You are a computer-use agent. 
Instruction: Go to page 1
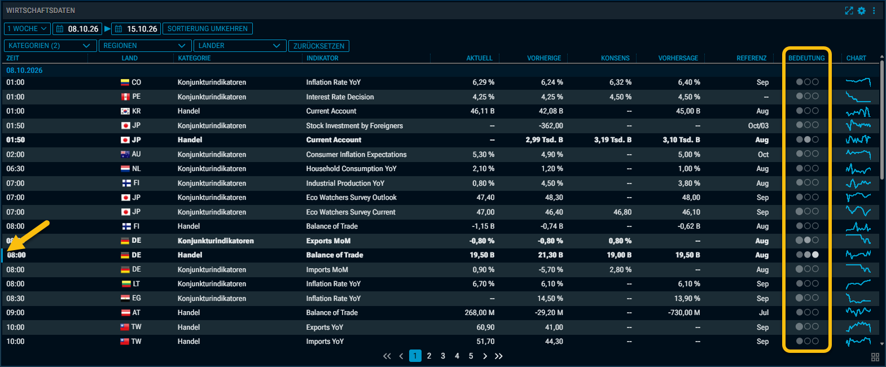pyautogui.click(x=415, y=356)
